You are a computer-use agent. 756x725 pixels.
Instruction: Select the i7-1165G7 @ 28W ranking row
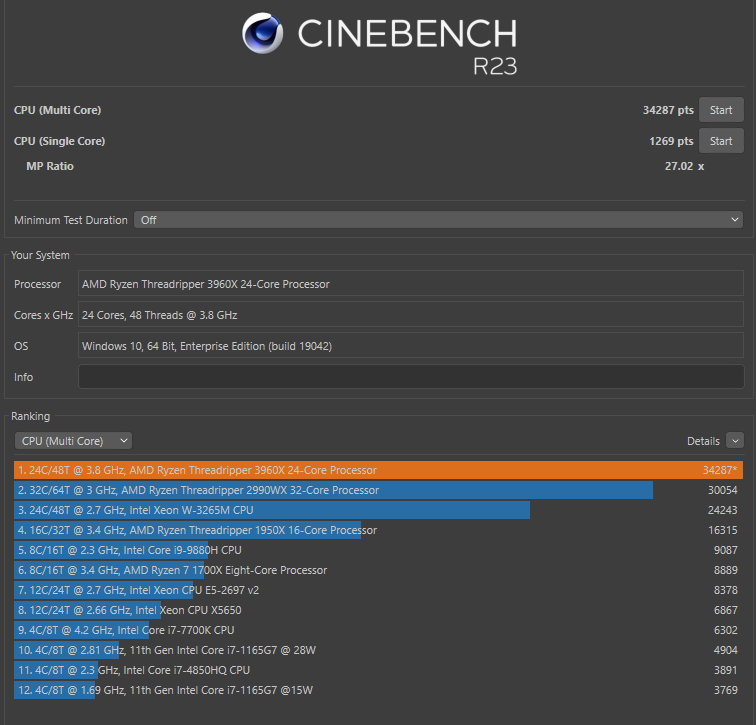(x=378, y=650)
